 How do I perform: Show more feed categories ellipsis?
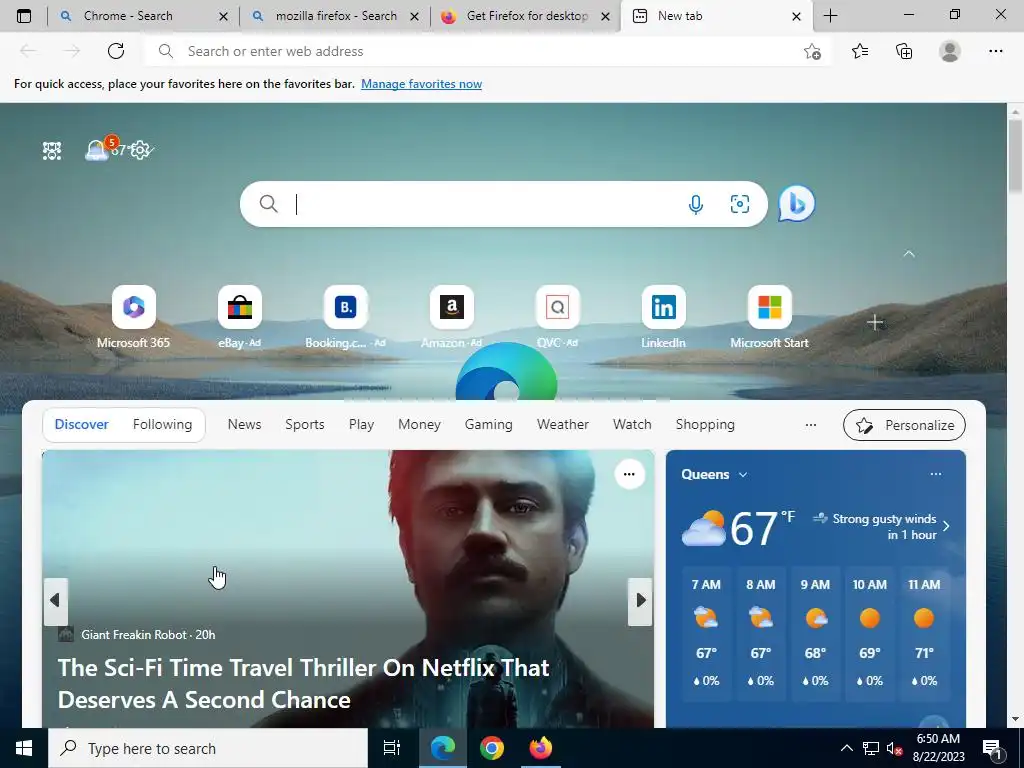coord(810,424)
